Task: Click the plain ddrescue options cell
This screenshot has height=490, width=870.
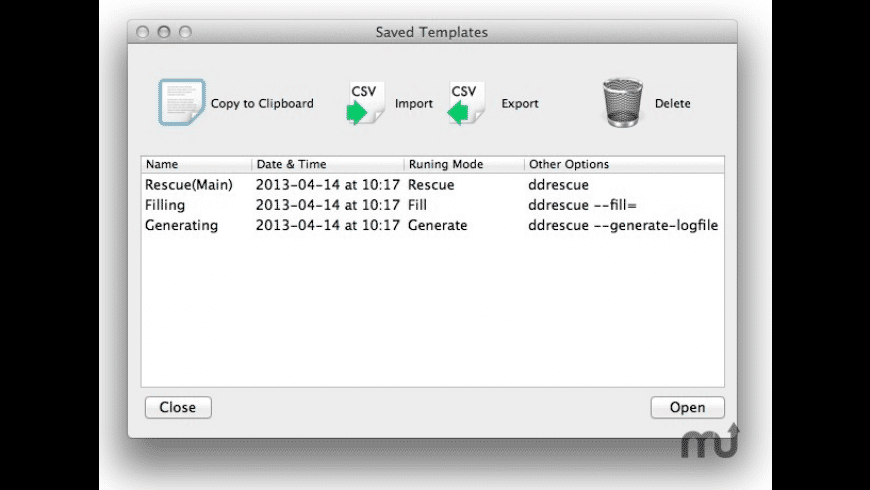Action: click(558, 185)
